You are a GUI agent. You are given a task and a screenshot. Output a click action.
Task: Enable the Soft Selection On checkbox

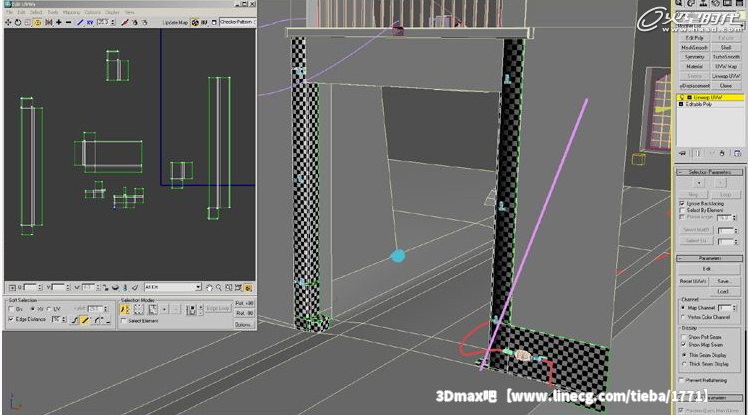pos(11,309)
